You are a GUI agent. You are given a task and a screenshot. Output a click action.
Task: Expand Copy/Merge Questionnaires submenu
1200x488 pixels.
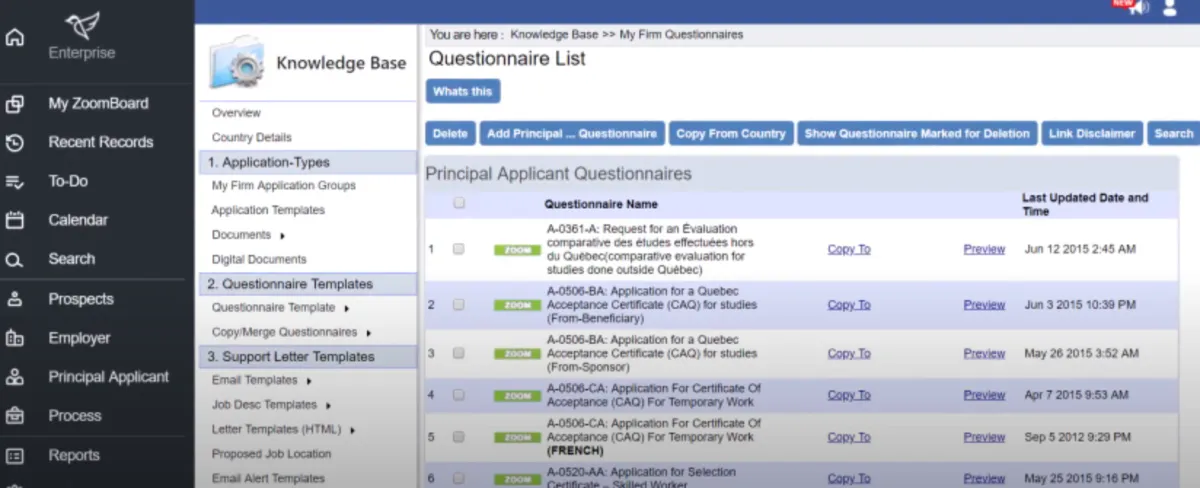click(x=368, y=333)
